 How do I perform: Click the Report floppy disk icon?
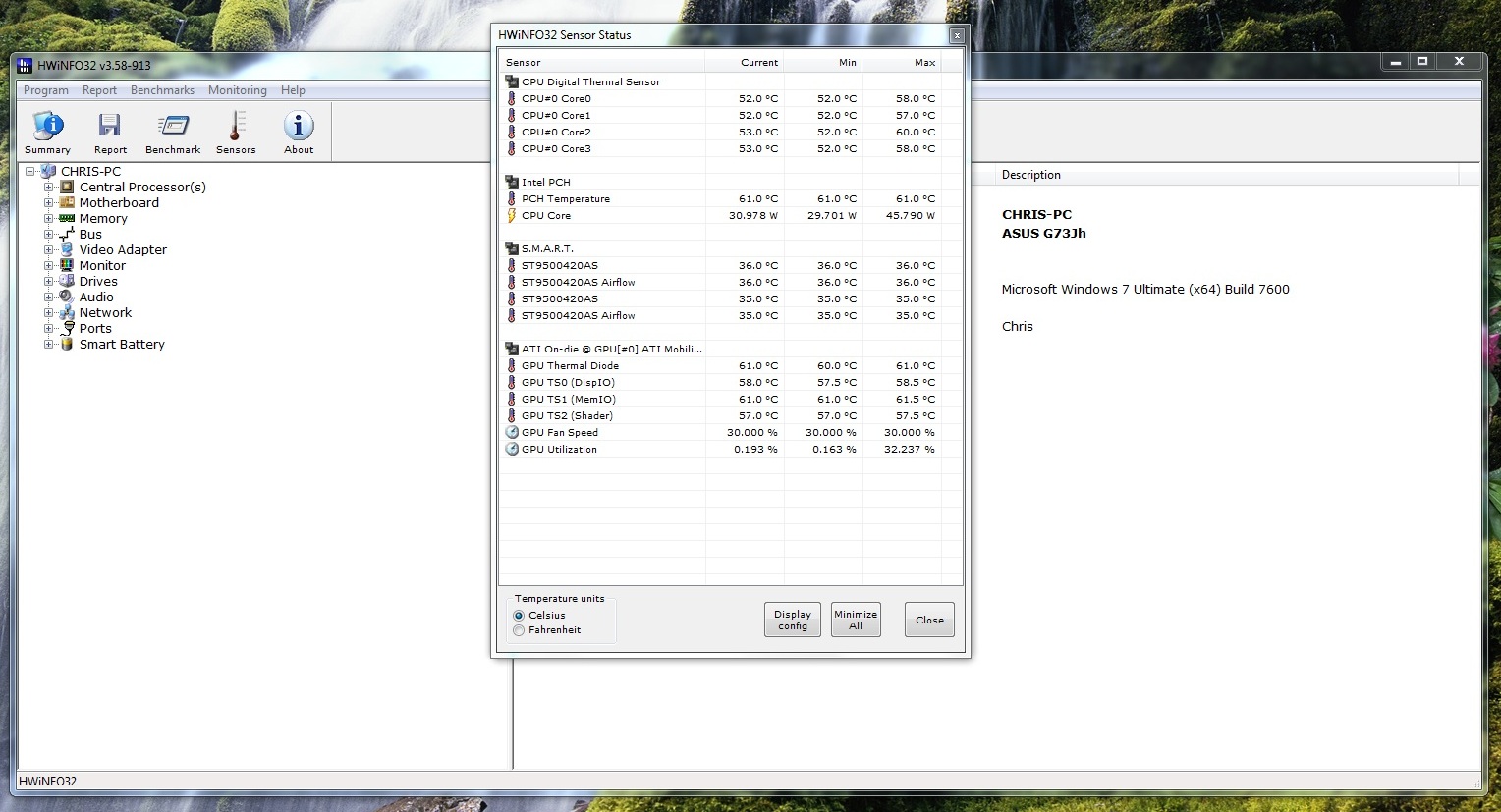click(x=109, y=126)
